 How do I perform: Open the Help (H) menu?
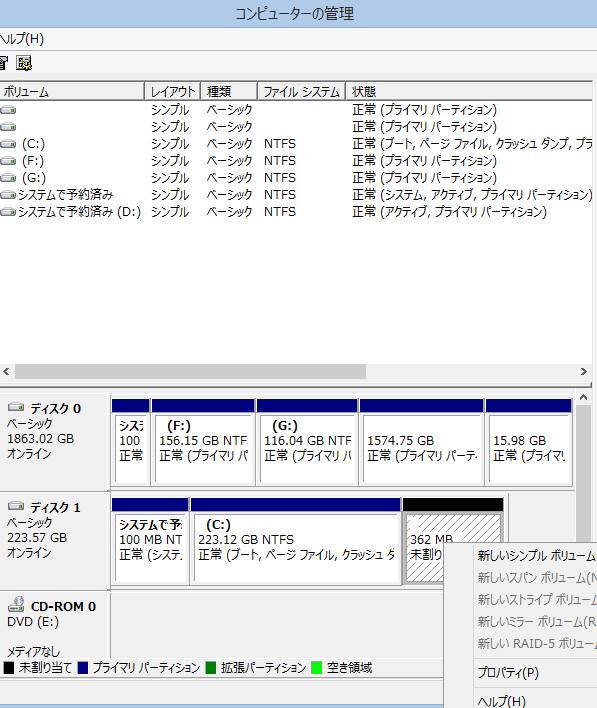click(x=22, y=39)
